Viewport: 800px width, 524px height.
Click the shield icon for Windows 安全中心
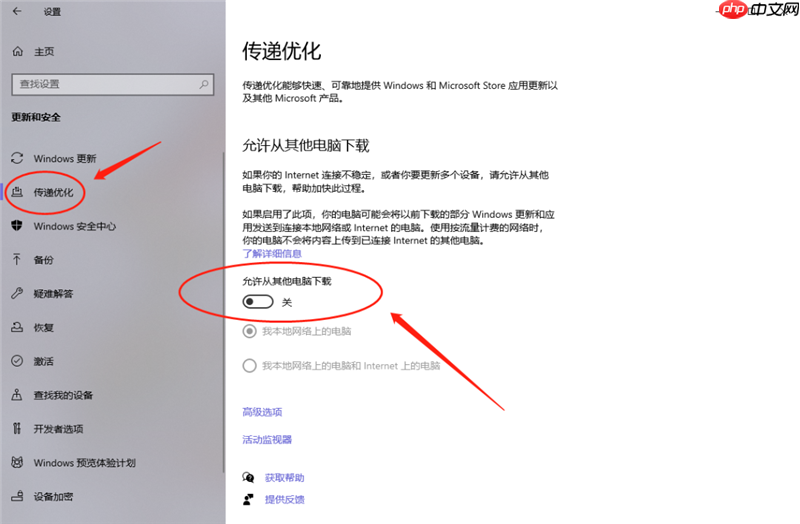point(17,226)
